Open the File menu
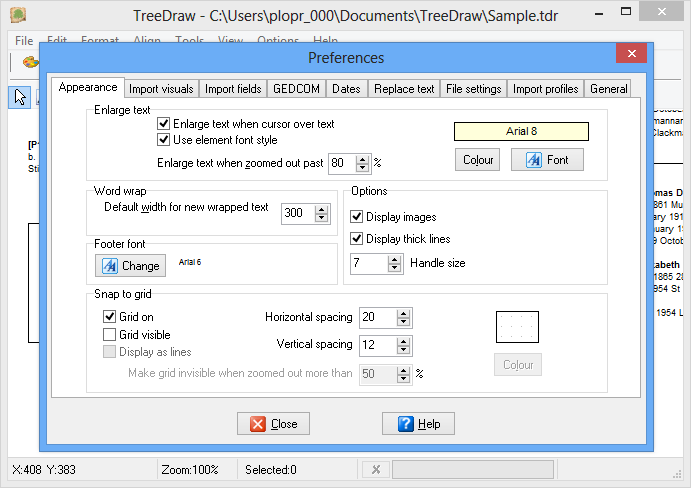This screenshot has height=488, width=691. pyautogui.click(x=24, y=41)
